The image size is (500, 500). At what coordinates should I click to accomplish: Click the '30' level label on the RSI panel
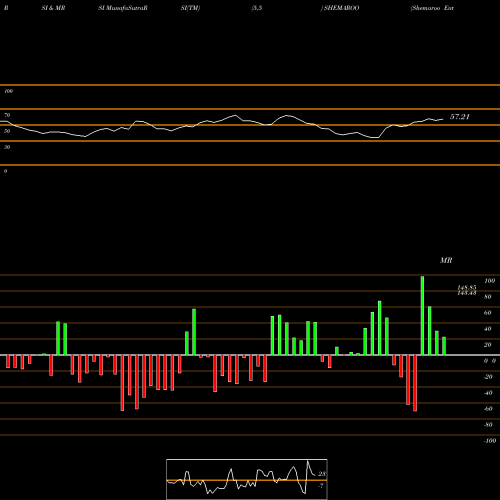7,147
